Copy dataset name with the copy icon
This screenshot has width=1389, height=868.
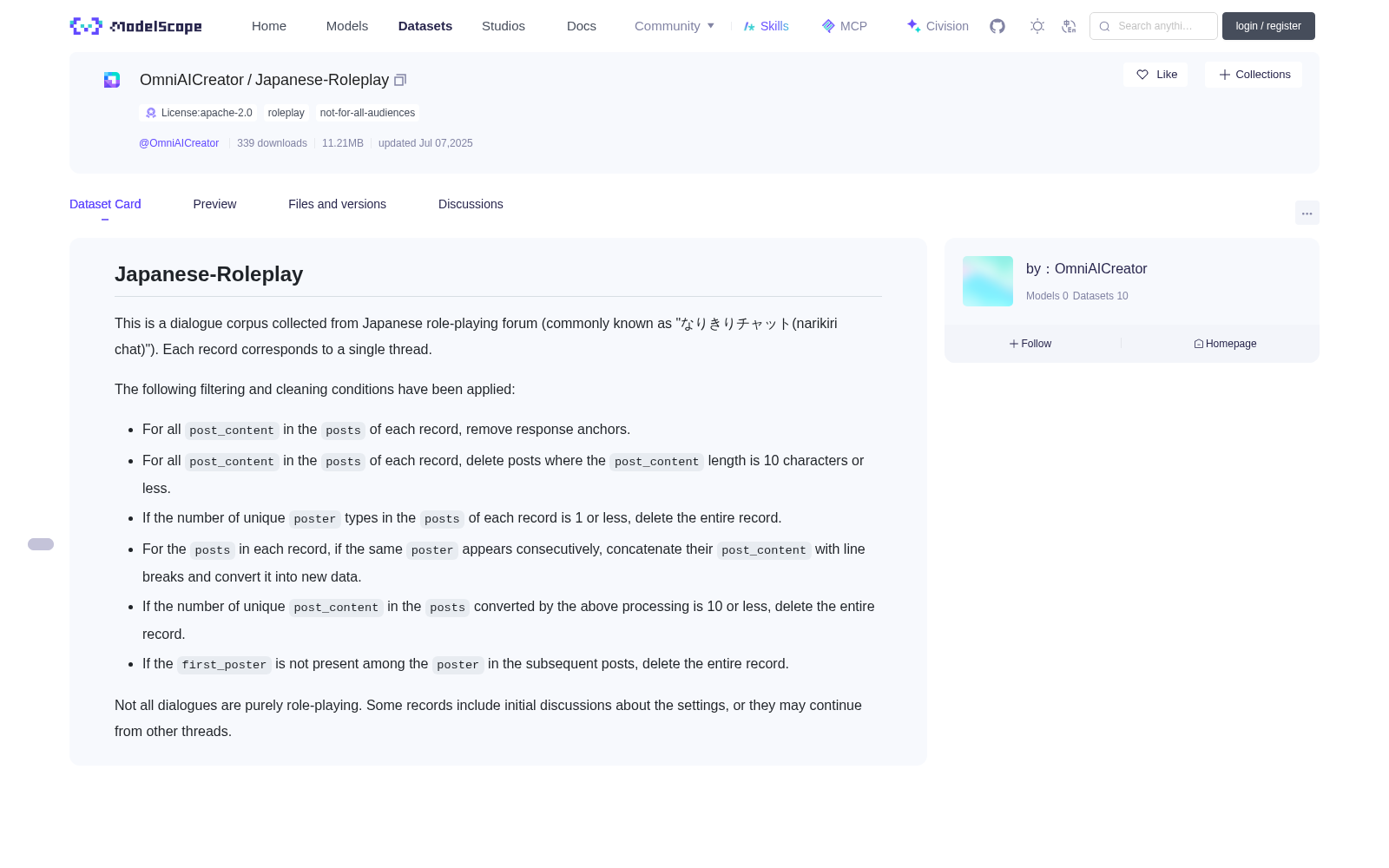point(400,80)
